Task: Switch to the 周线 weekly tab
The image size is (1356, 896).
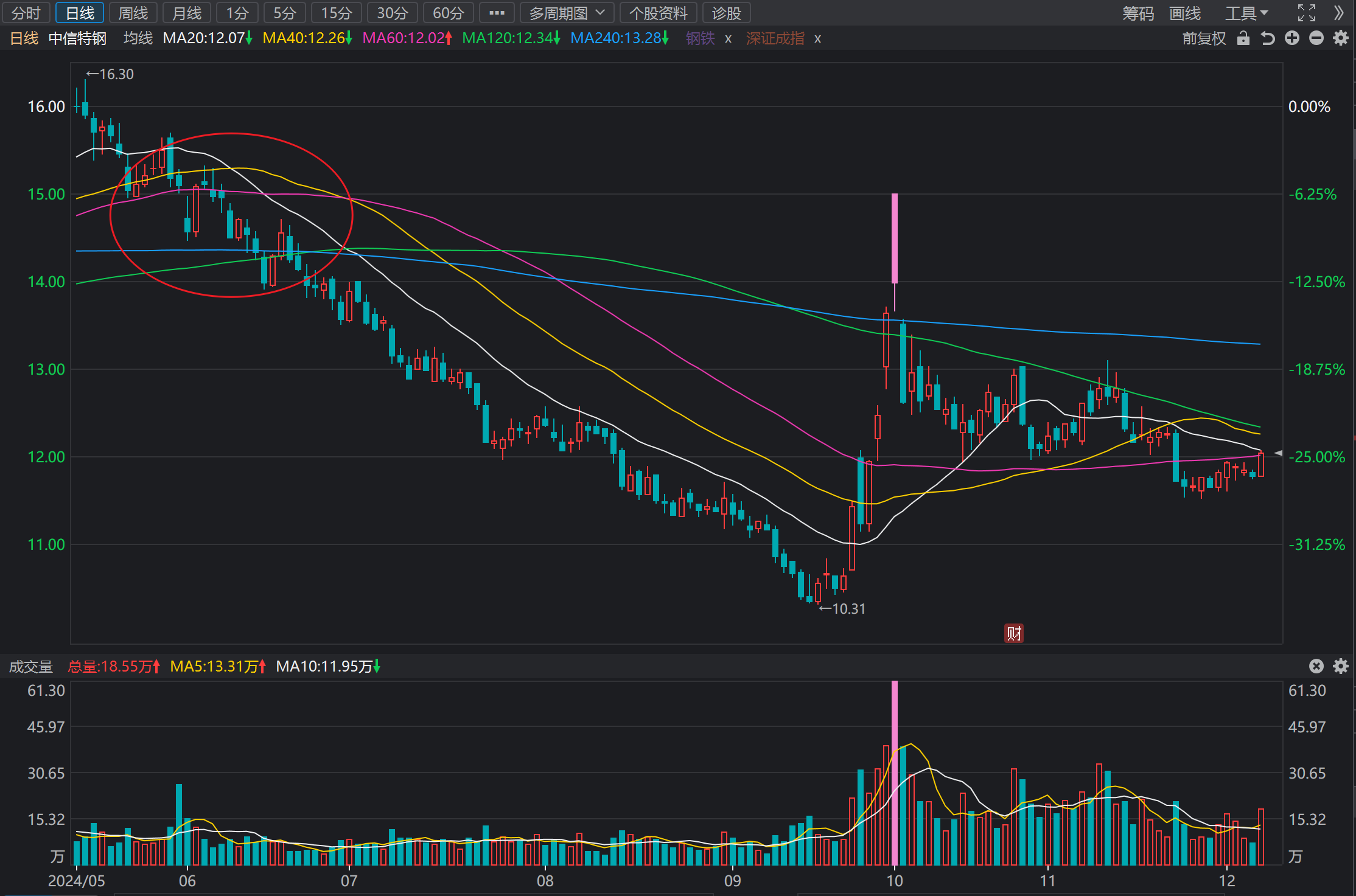Action: [133, 13]
